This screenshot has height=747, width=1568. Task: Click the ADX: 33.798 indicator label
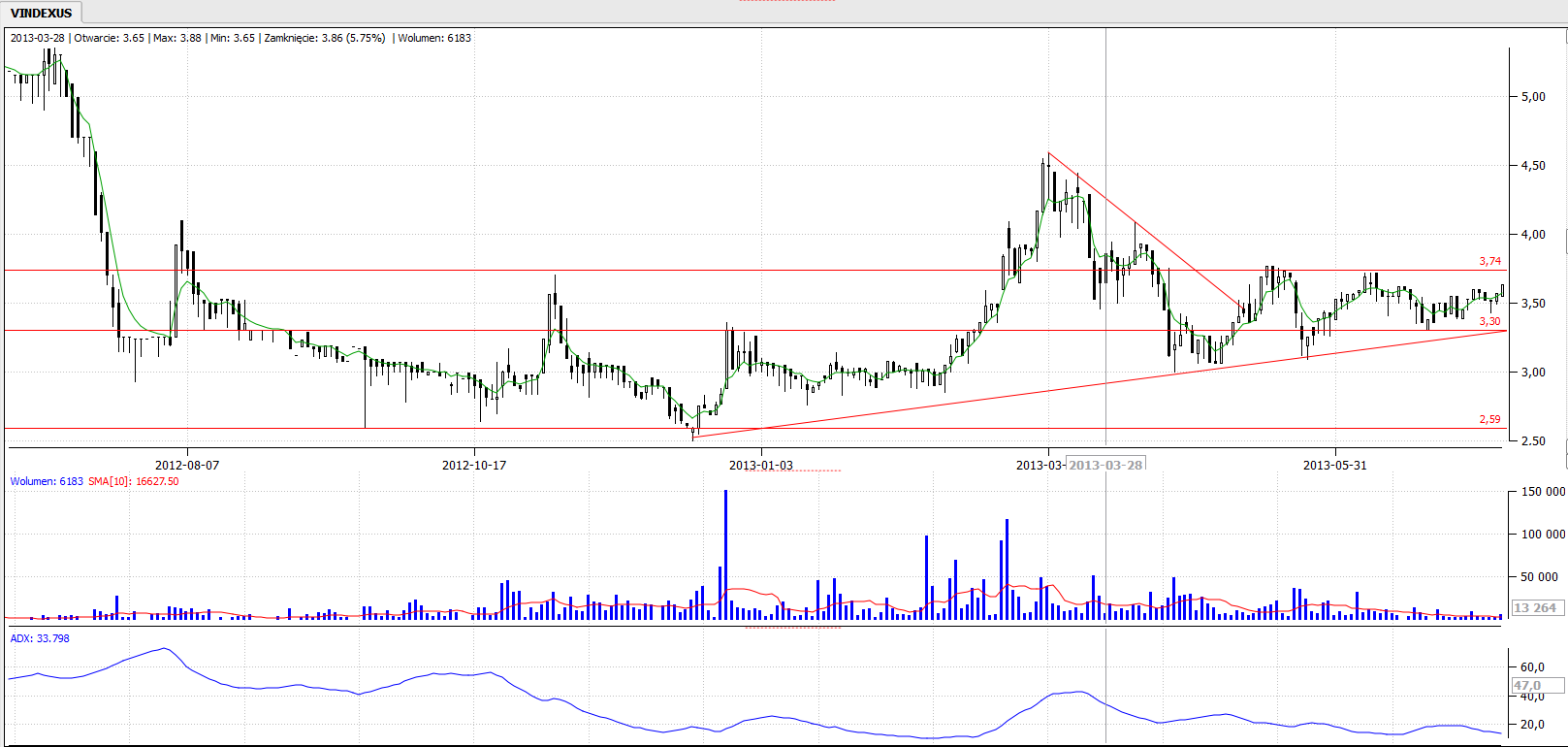(40, 638)
